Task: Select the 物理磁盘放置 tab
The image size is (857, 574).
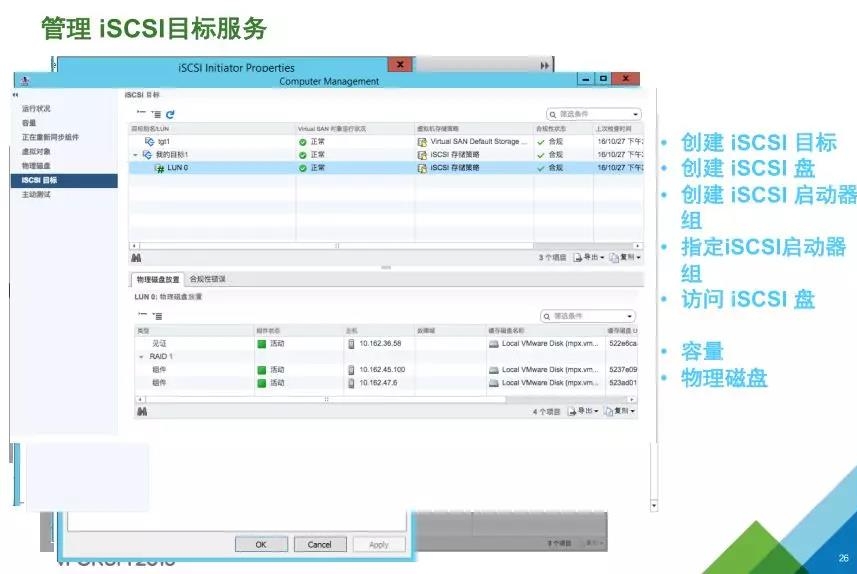Action: [x=158, y=279]
